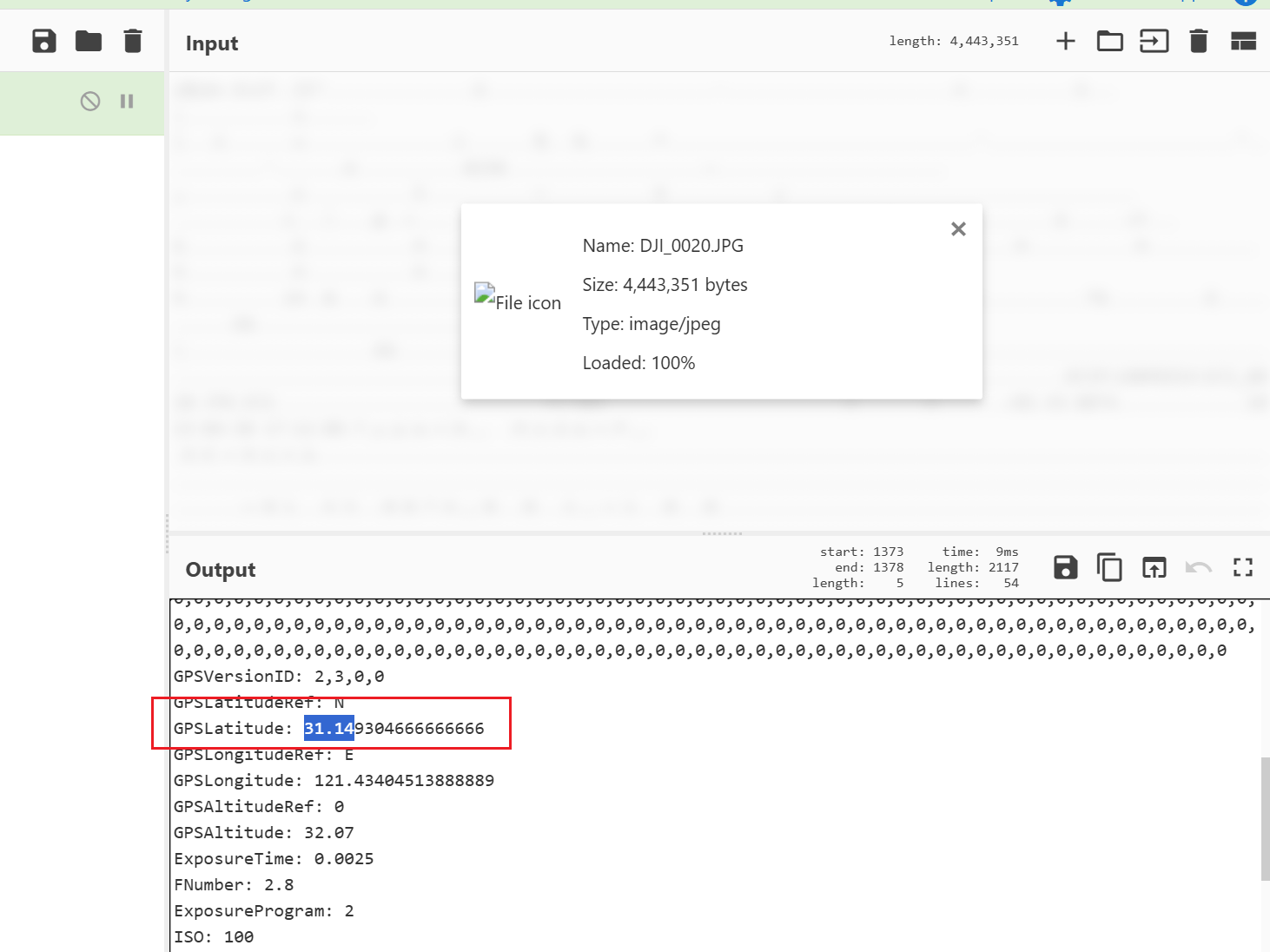1270x952 pixels.
Task: Reset the pane layout
Action: [1243, 41]
